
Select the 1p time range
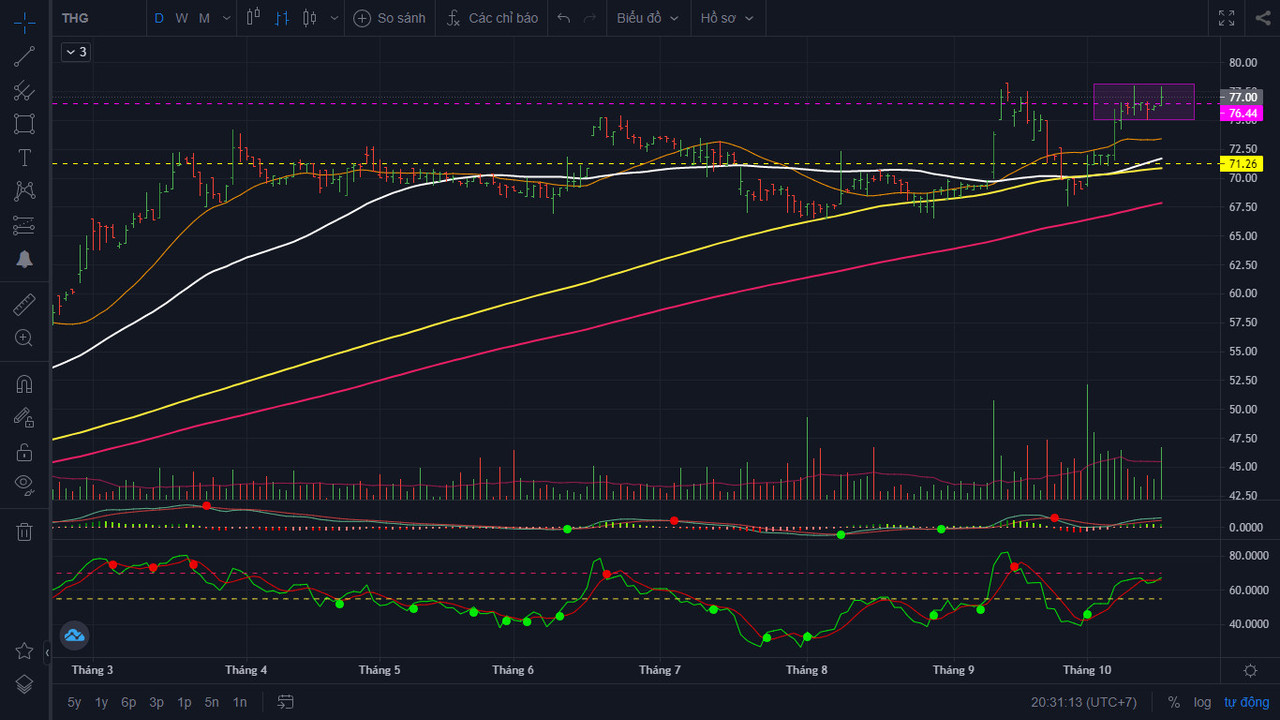click(x=184, y=702)
